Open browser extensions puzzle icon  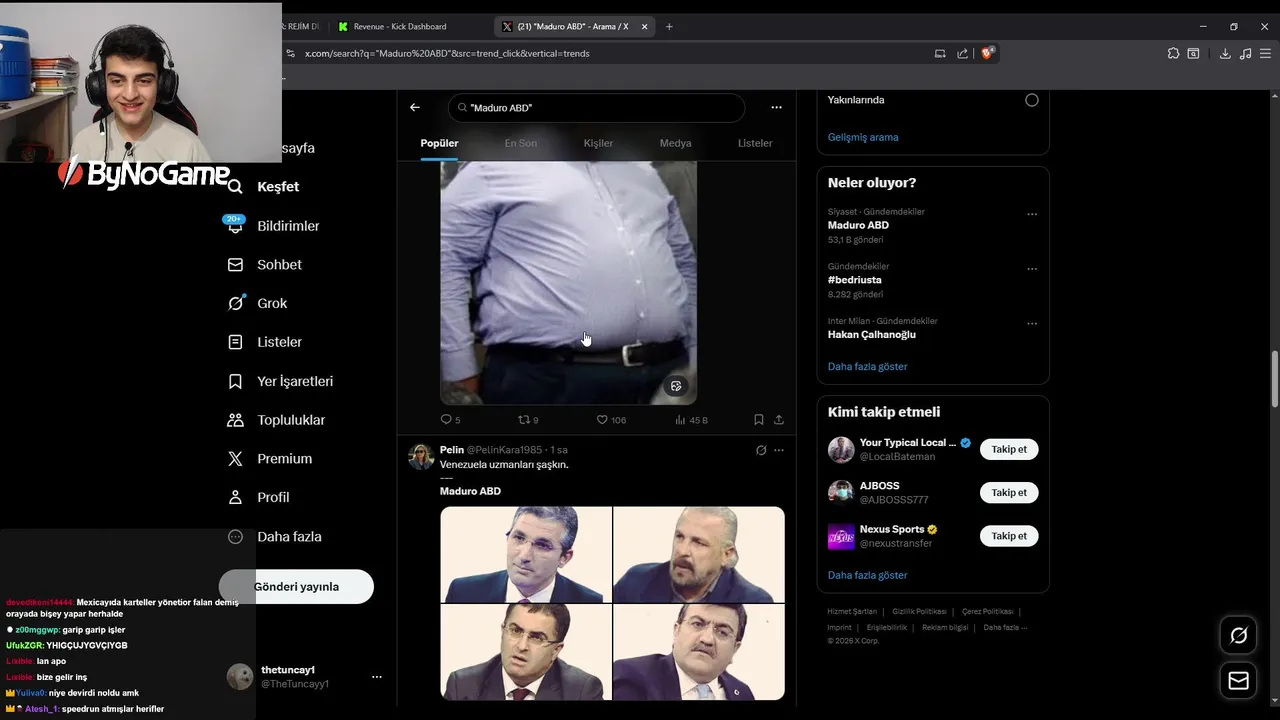[x=1173, y=53]
